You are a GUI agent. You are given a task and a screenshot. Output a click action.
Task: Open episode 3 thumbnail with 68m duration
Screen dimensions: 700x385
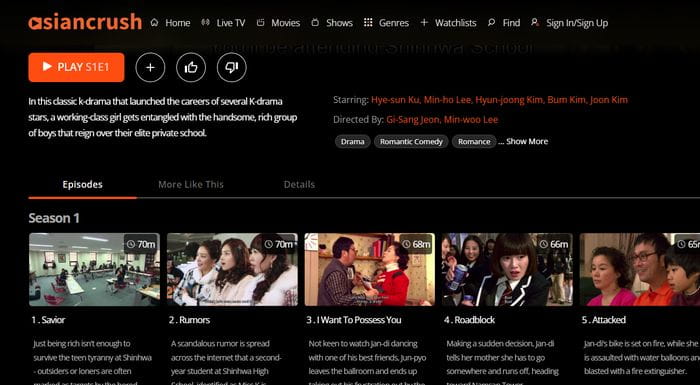370,269
